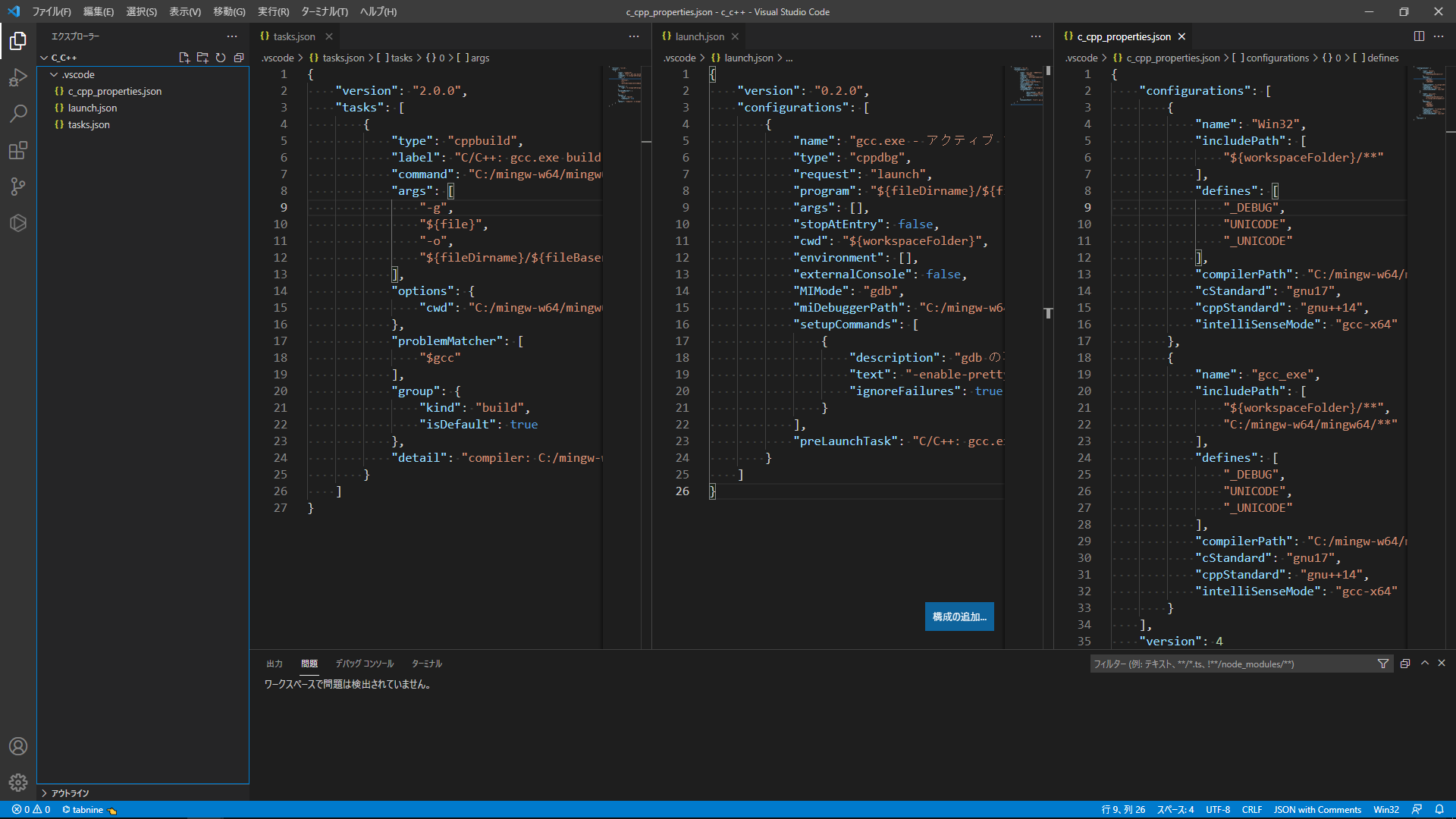Click the New File icon in explorer
The height and width of the screenshot is (819, 1456).
point(184,58)
